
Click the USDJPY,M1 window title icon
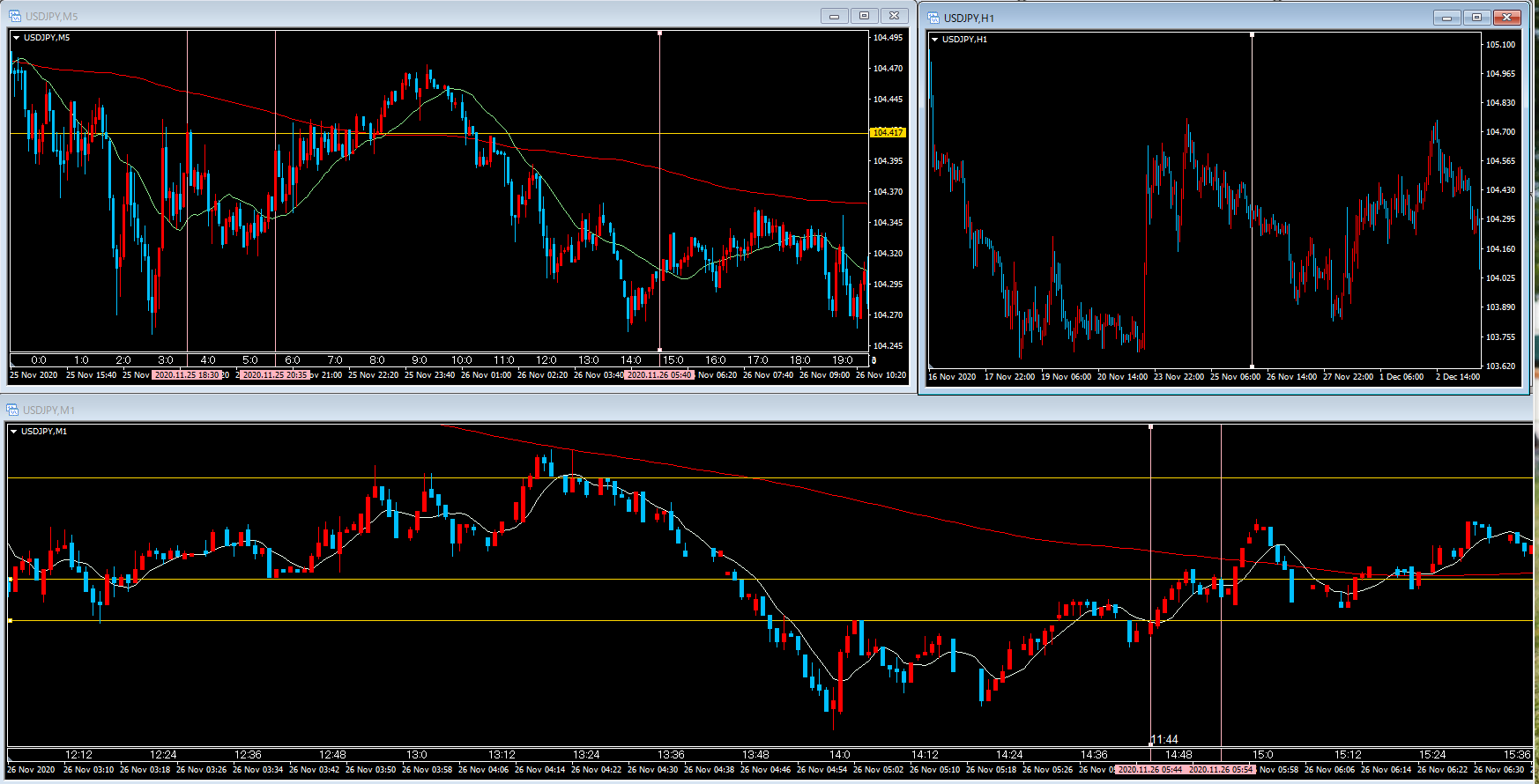click(x=13, y=410)
